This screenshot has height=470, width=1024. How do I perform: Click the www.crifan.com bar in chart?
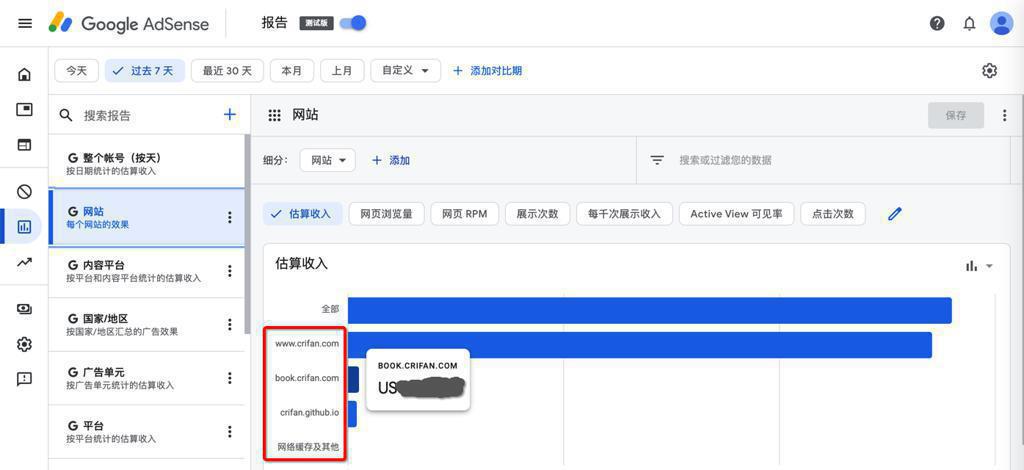click(640, 345)
